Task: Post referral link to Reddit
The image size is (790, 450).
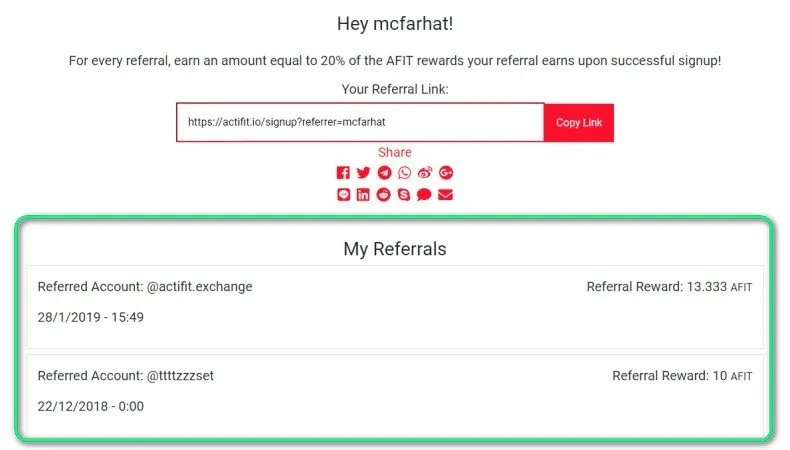Action: [x=384, y=194]
